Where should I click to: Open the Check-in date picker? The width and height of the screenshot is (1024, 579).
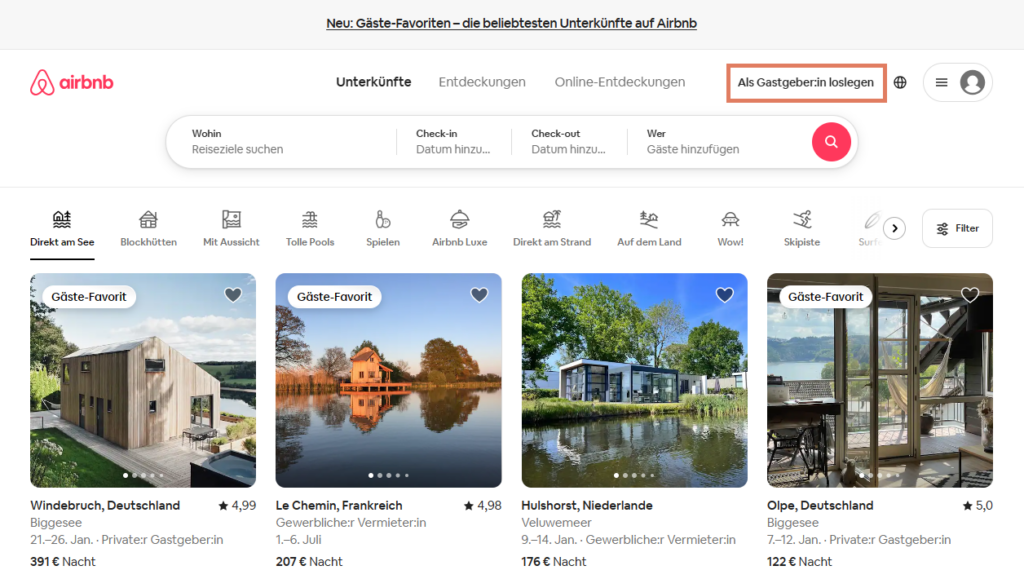[454, 142]
